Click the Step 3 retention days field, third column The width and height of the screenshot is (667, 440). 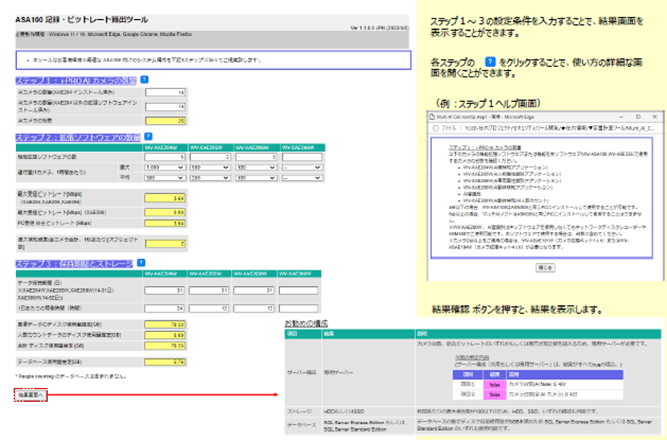pyautogui.click(x=254, y=291)
